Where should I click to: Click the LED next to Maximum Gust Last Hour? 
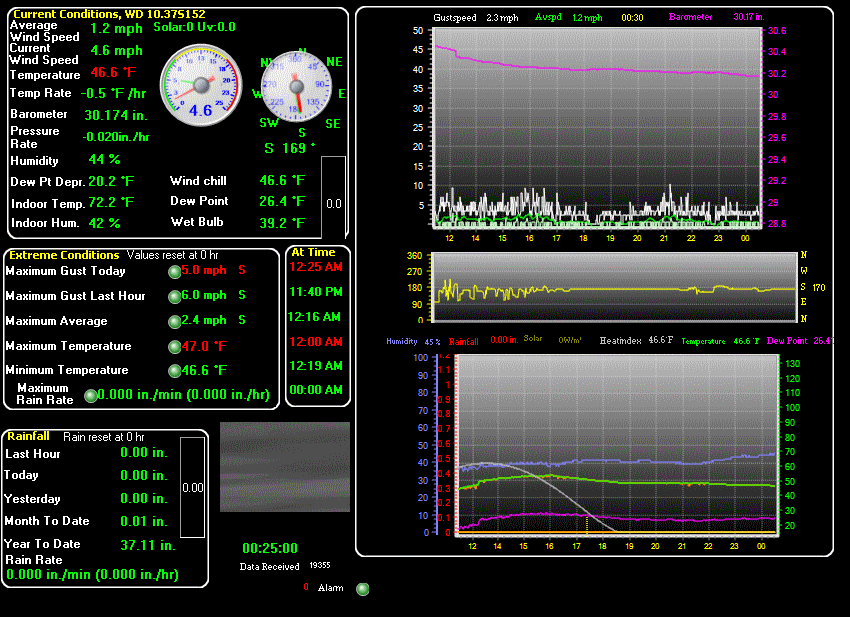(x=174, y=296)
